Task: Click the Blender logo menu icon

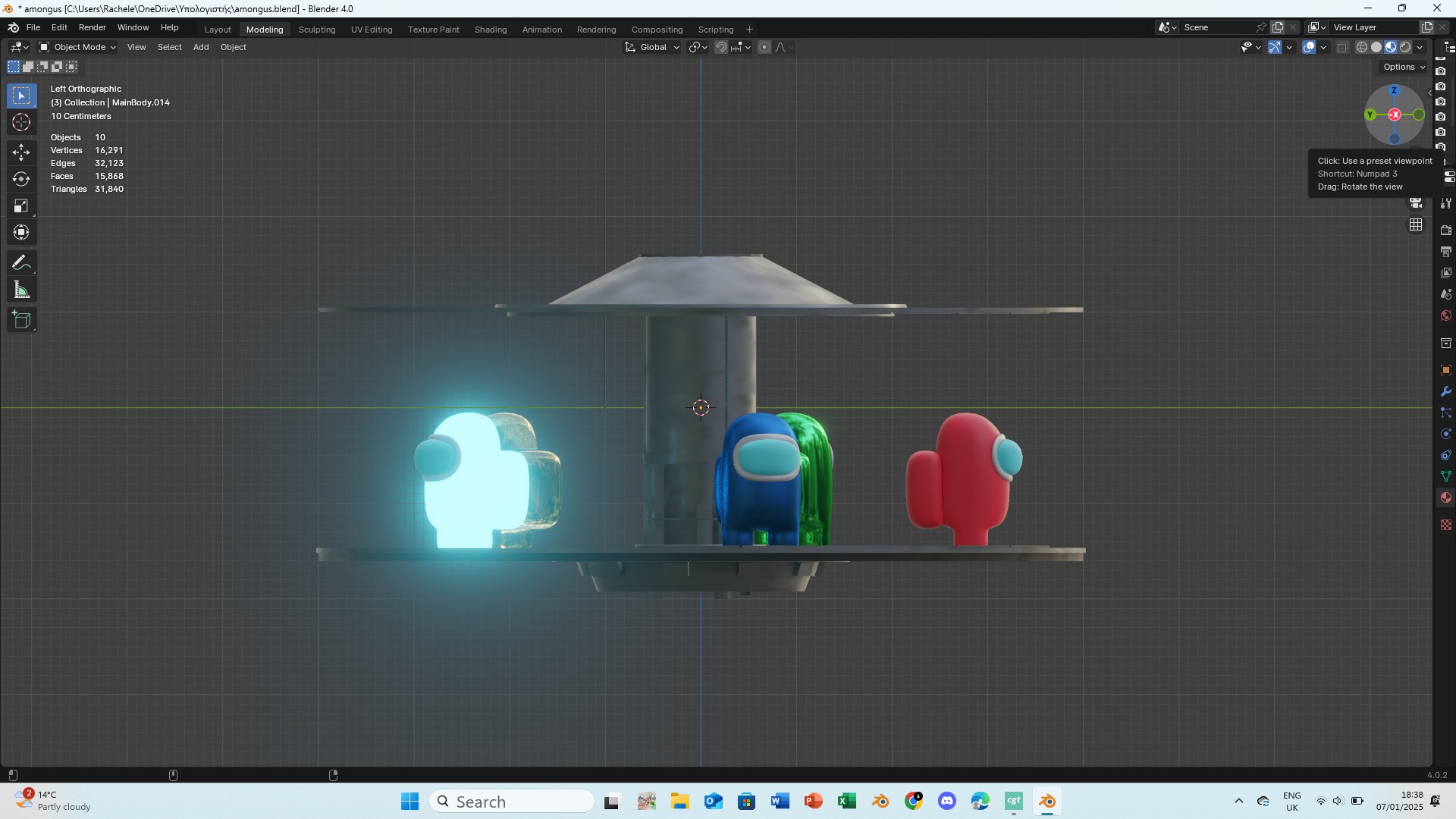Action: click(x=13, y=27)
